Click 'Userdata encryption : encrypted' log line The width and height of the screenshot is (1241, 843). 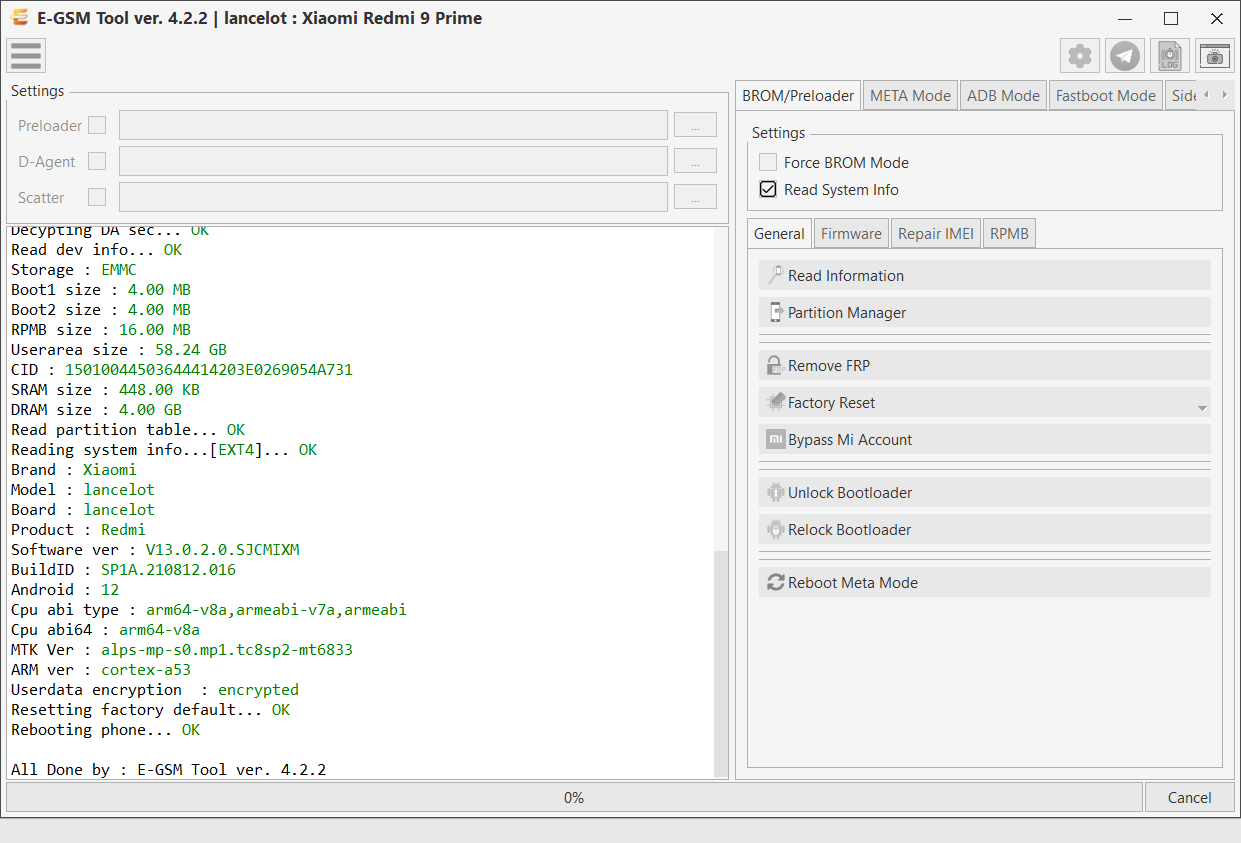tap(155, 690)
